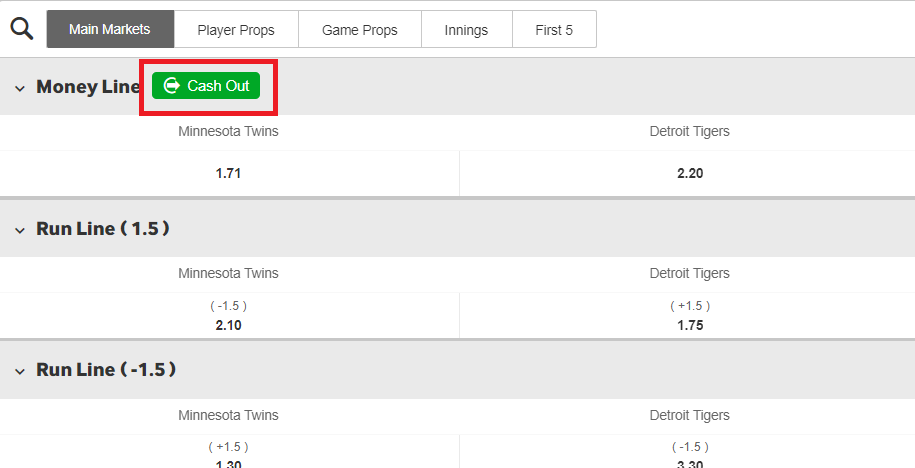
Task: Open the Player Props tab
Action: coord(236,29)
